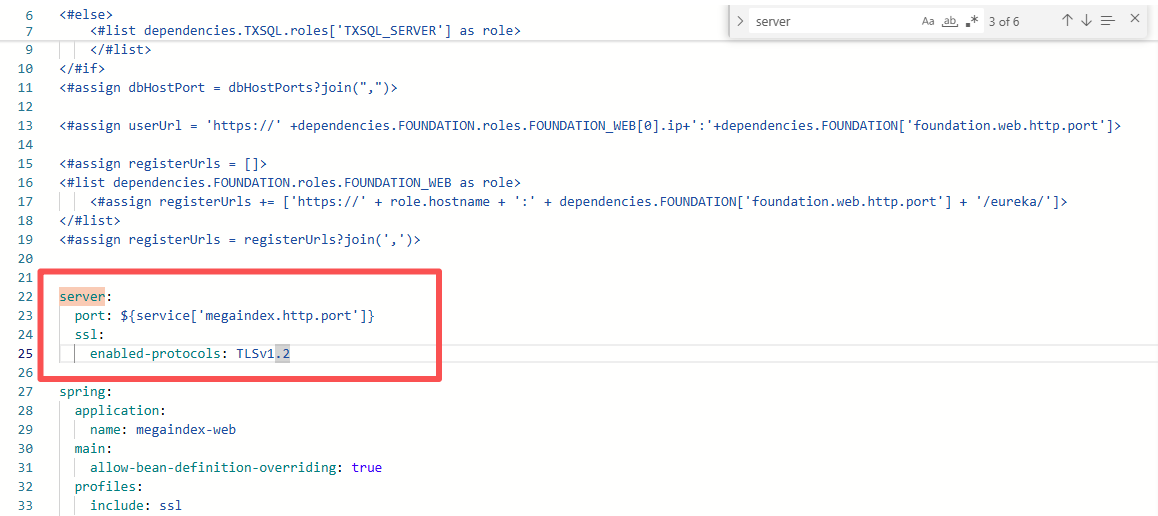1158x516 pixels.
Task: Click the "true" value for allow-bean-definition-overriding
Action: pos(366,468)
